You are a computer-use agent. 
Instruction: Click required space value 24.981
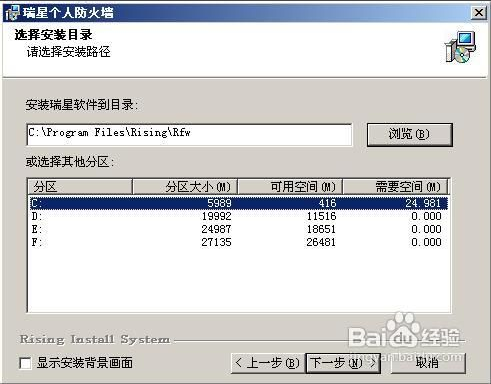point(423,203)
